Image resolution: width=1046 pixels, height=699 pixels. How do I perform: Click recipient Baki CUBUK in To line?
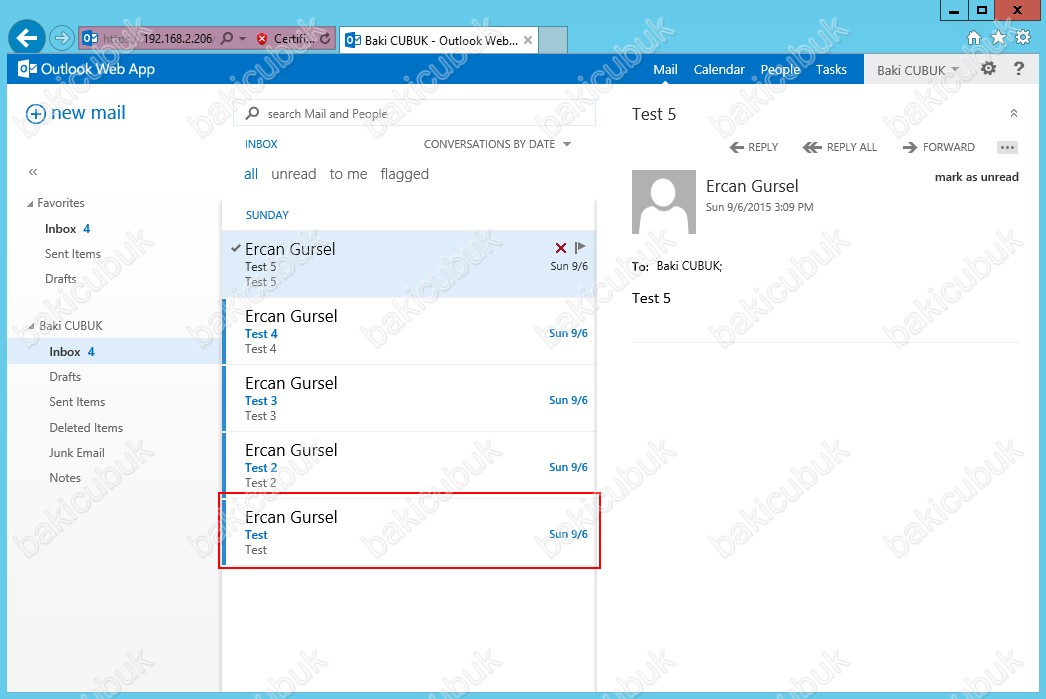tap(689, 266)
